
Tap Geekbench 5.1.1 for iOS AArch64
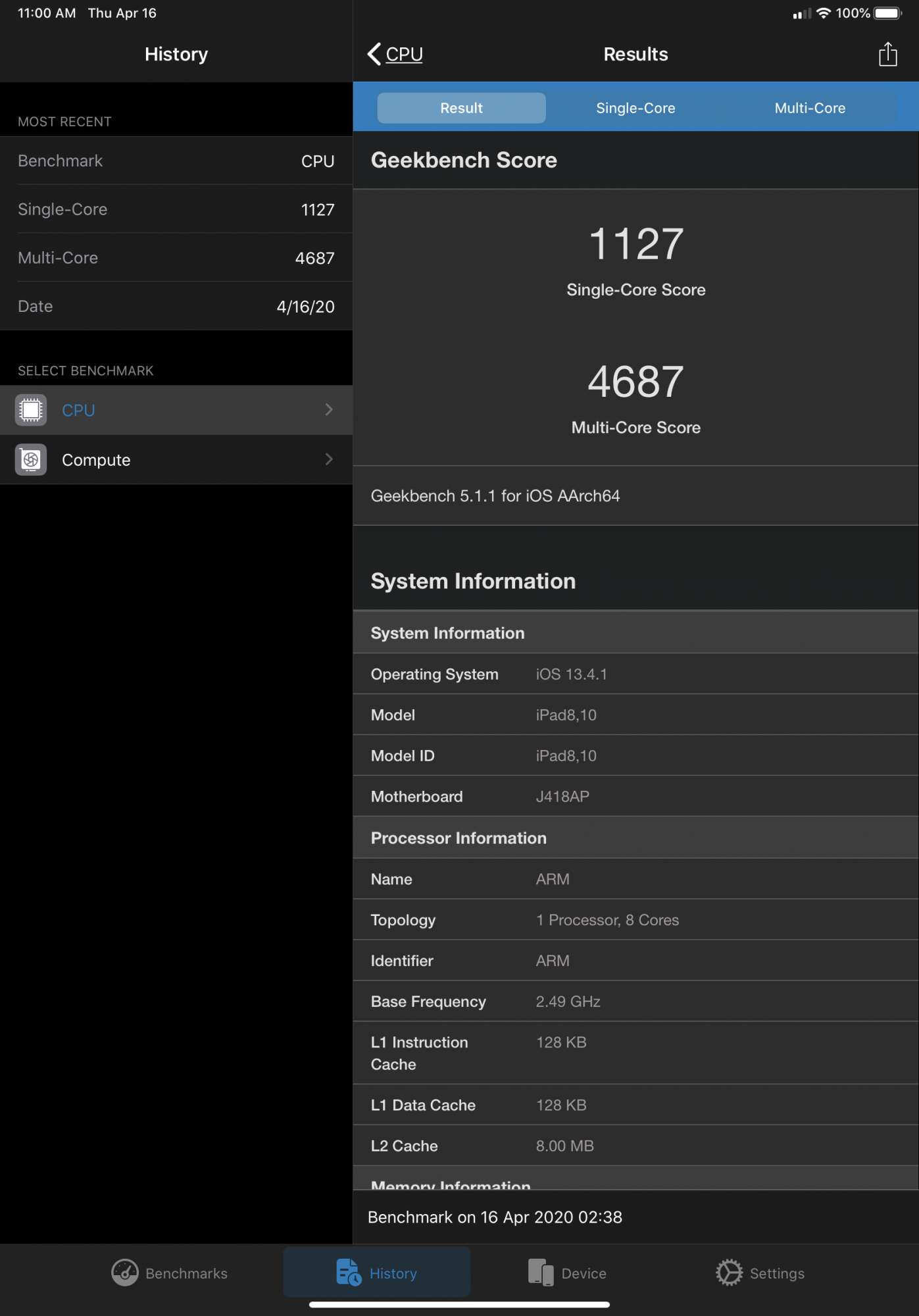point(495,495)
